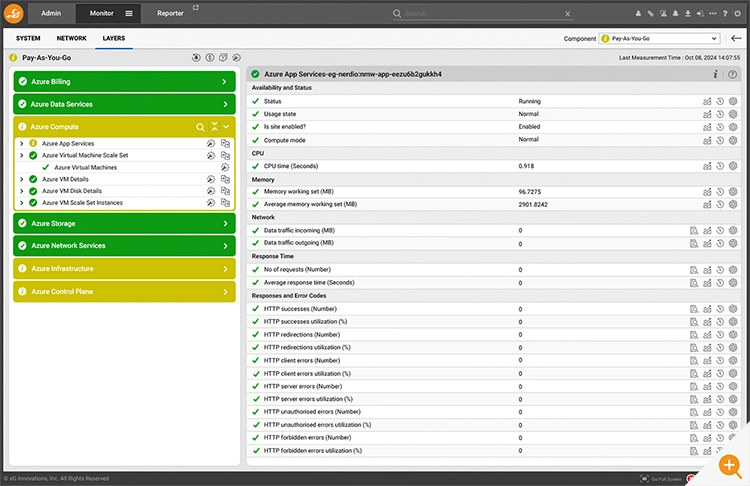Expand Azure VM Disk Details tree node
The image size is (750, 486).
(x=21, y=191)
